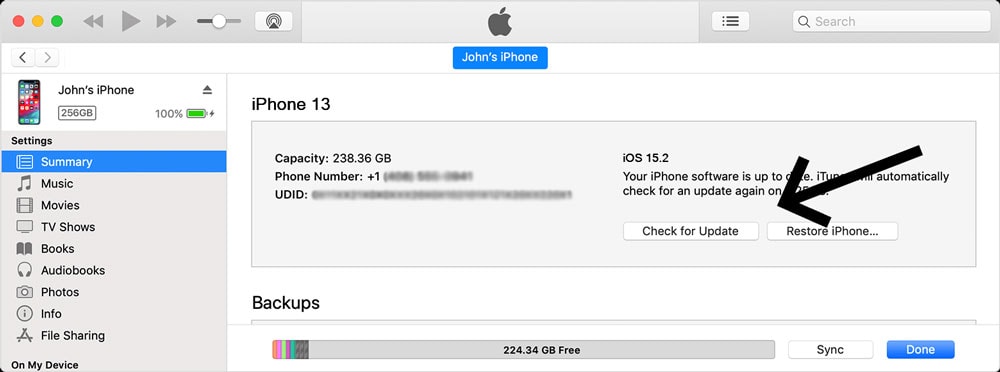This screenshot has width=1000, height=372.
Task: Click the yellow minimize window button
Action: [x=38, y=21]
